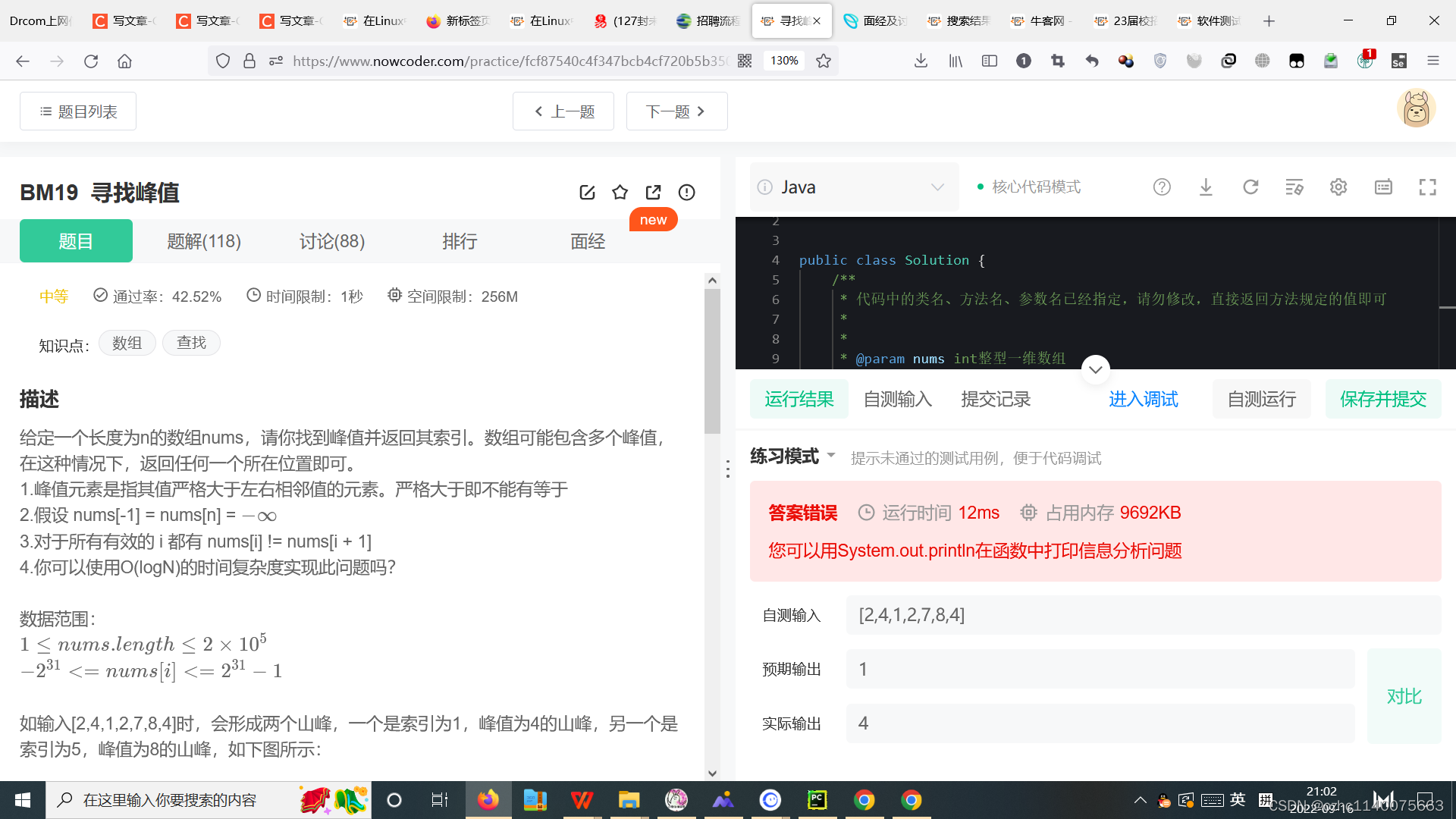Open PyCharm from the taskbar
This screenshot has width=1456, height=819.
pos(817,799)
